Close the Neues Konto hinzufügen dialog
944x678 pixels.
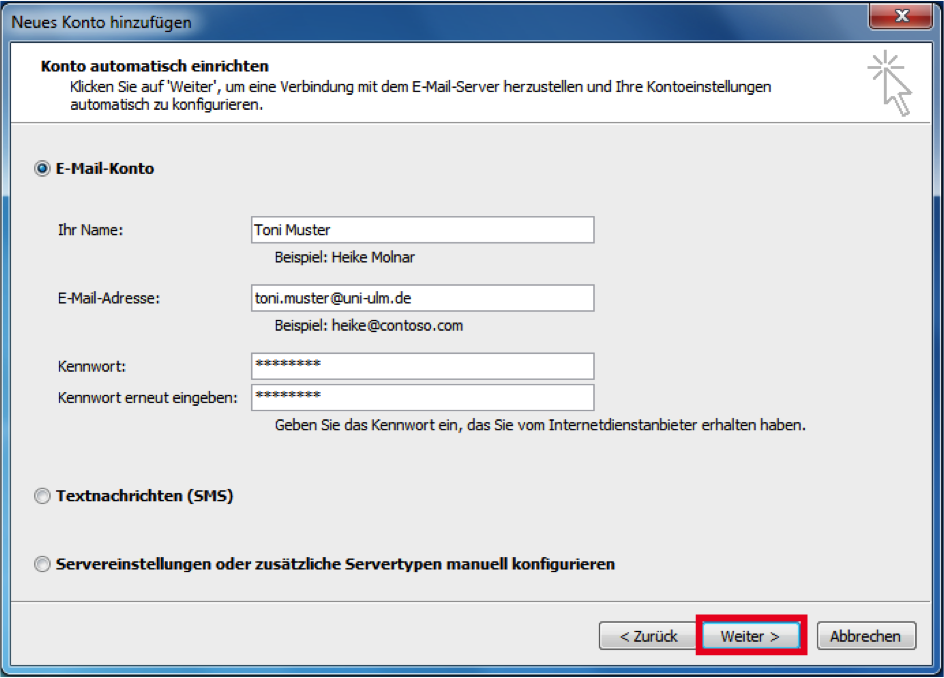901,17
